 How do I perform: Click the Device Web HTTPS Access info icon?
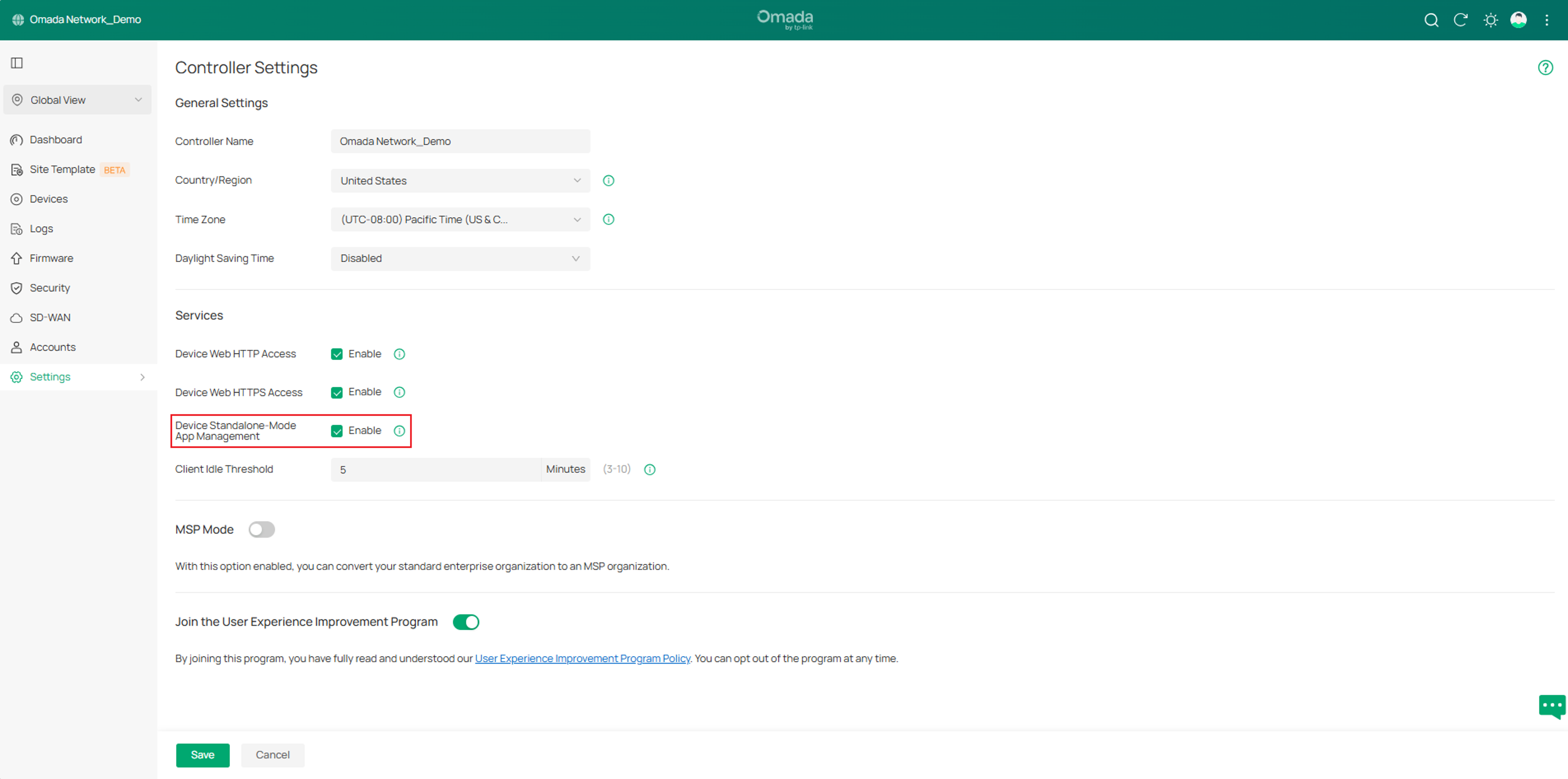pyautogui.click(x=400, y=393)
